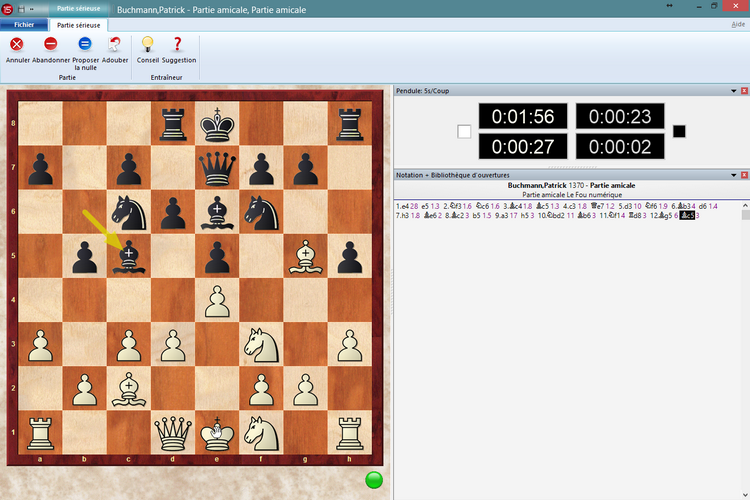Image resolution: width=750 pixels, height=500 pixels.
Task: Click the Adouber icon
Action: point(114,44)
